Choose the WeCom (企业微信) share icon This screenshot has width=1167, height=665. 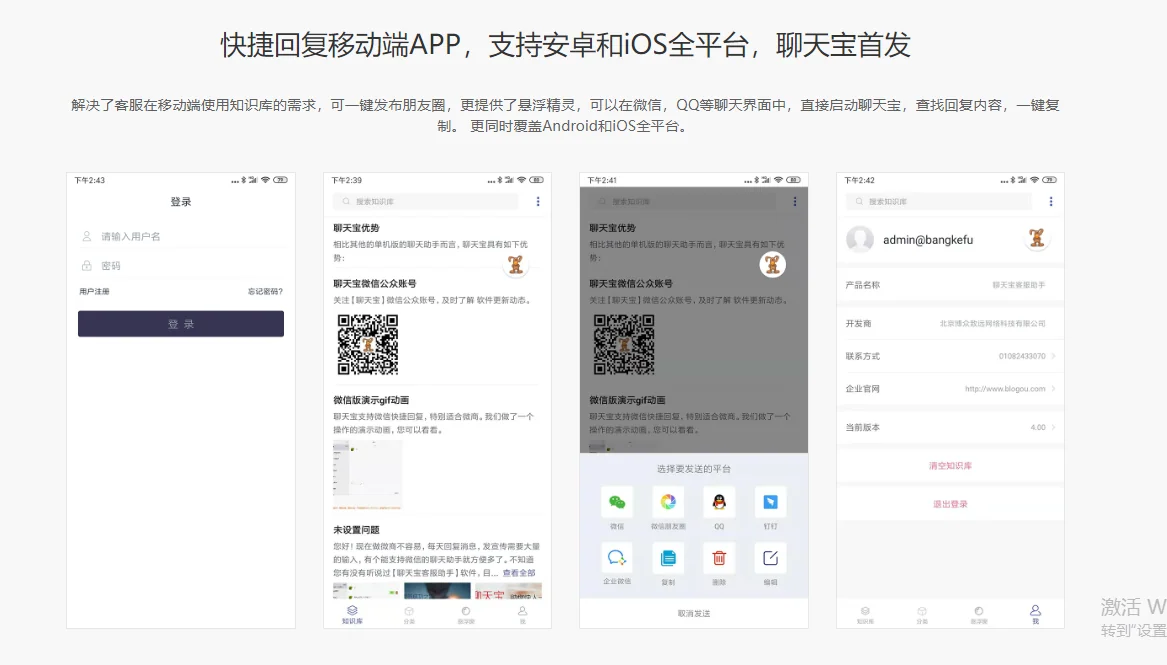pyautogui.click(x=617, y=558)
